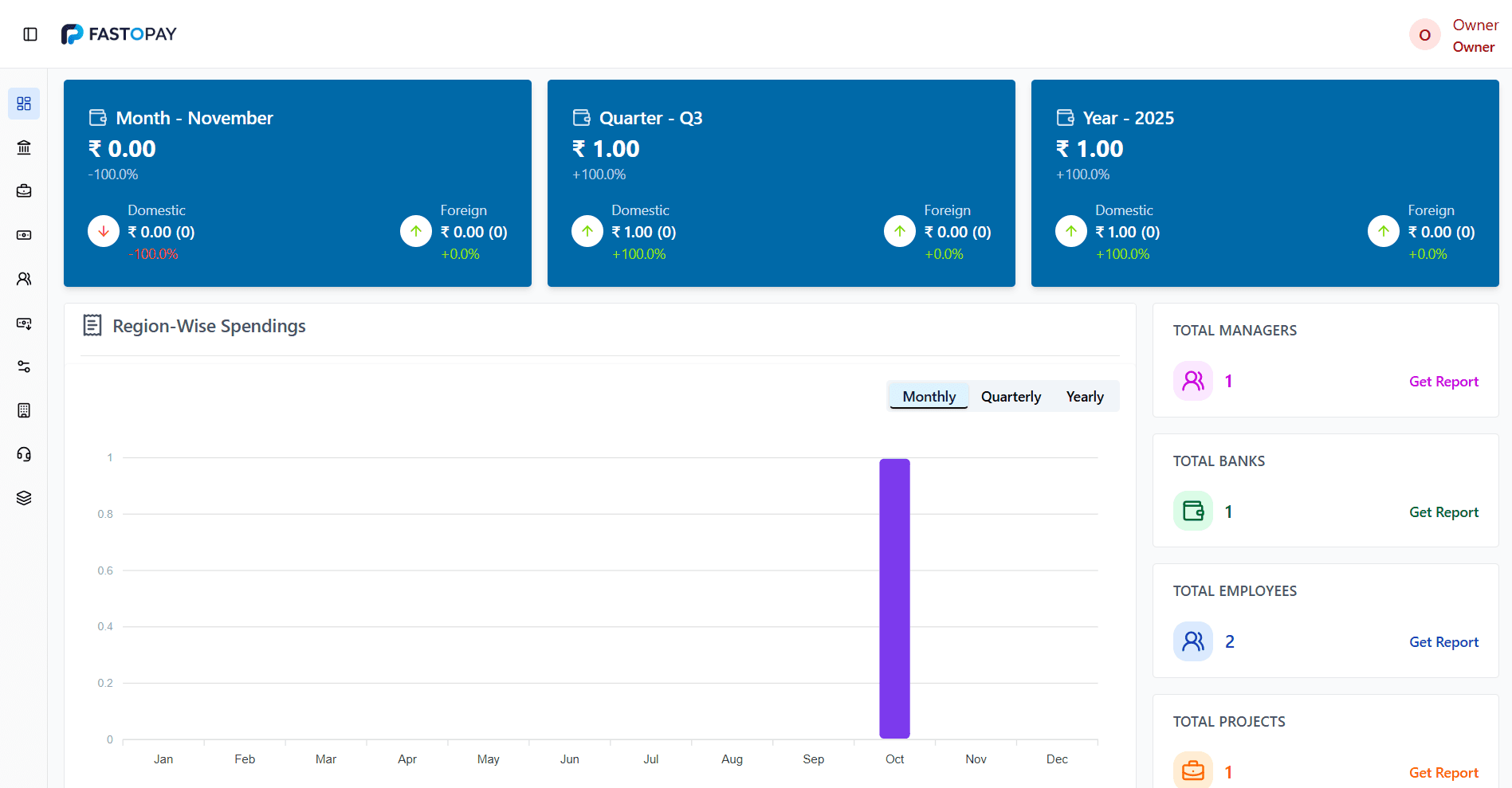Select the Banks icon in the sidebar

click(23, 147)
